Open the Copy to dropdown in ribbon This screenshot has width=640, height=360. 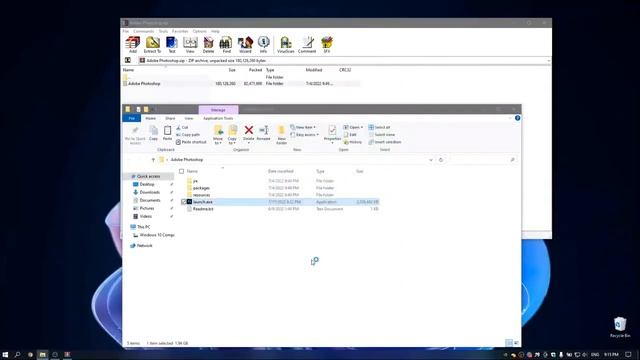(x=232, y=141)
